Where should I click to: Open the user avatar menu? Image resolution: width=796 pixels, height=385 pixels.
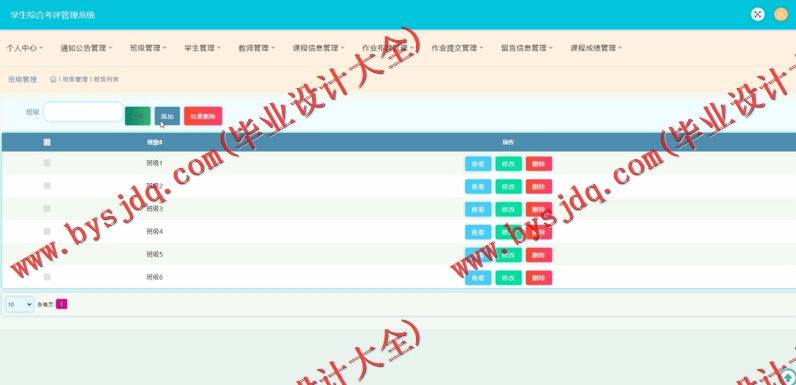(781, 14)
